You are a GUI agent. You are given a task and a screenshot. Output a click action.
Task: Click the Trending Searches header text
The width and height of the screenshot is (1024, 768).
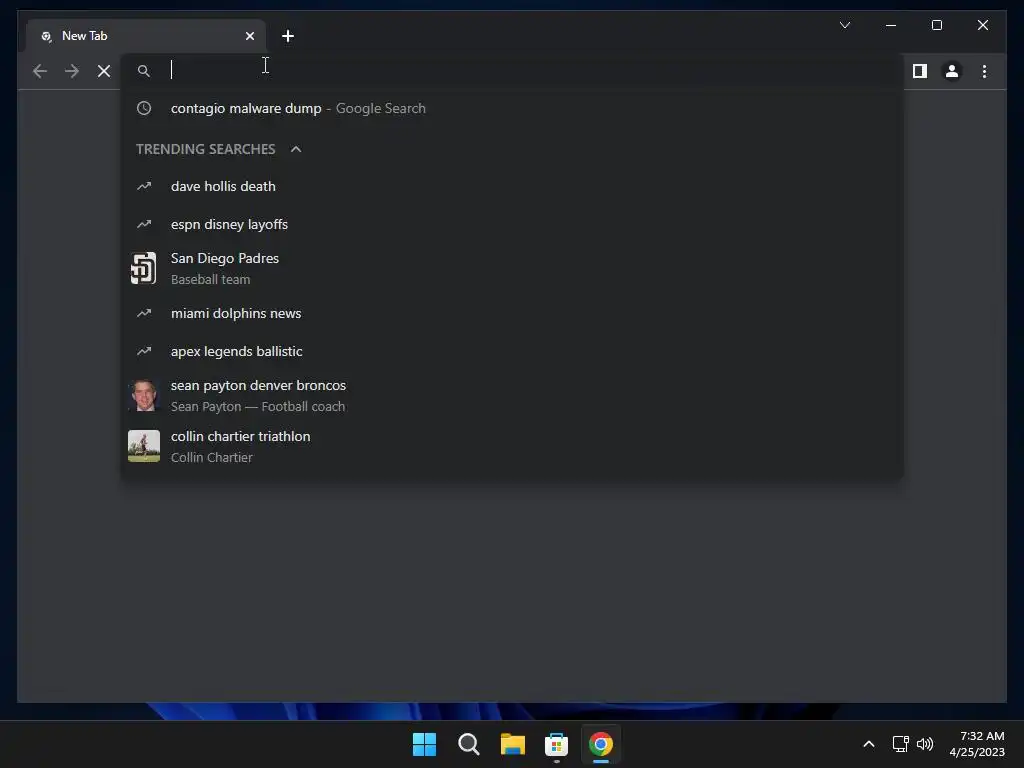(206, 149)
